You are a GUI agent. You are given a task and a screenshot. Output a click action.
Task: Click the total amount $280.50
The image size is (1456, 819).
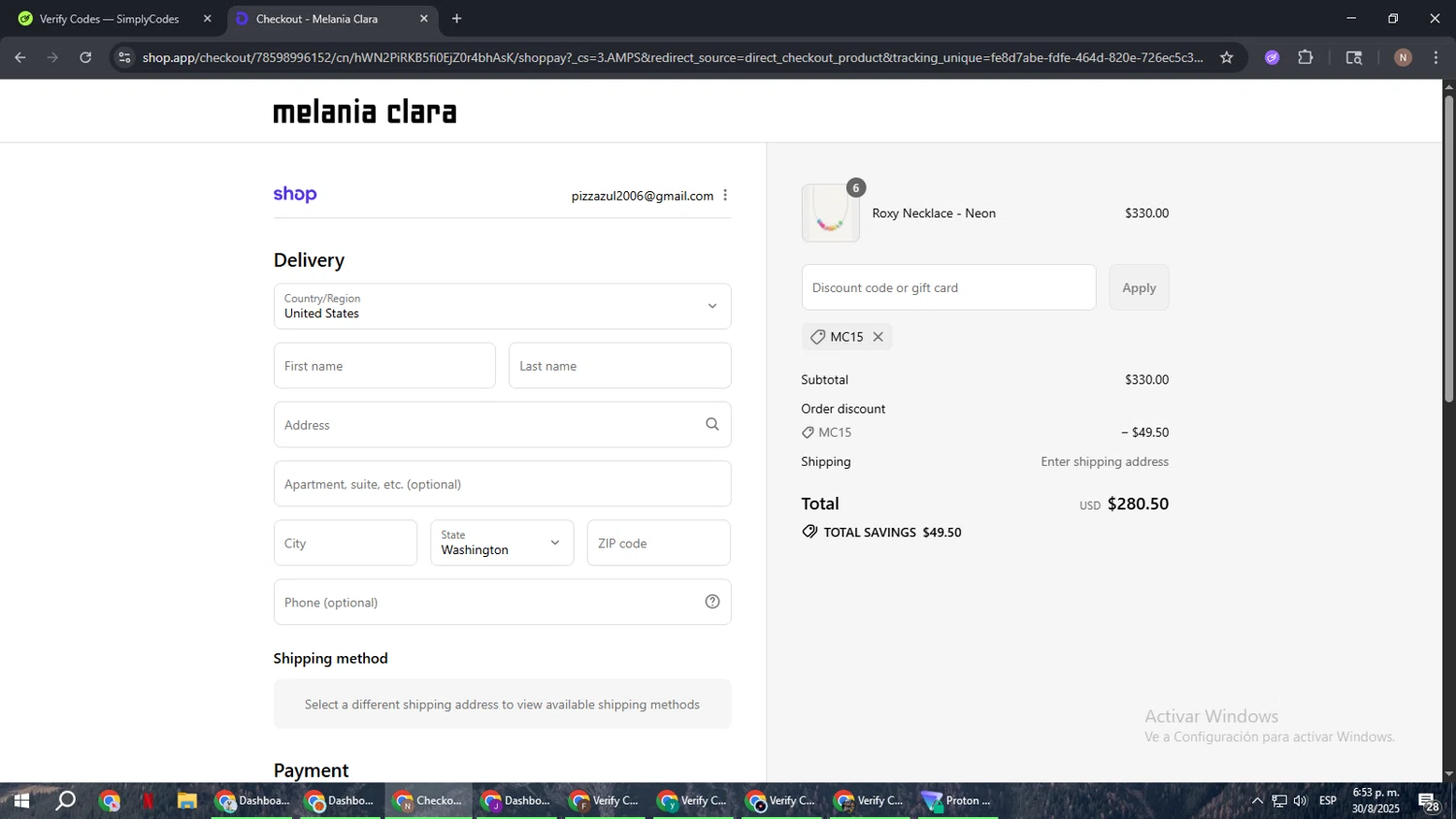click(1138, 504)
